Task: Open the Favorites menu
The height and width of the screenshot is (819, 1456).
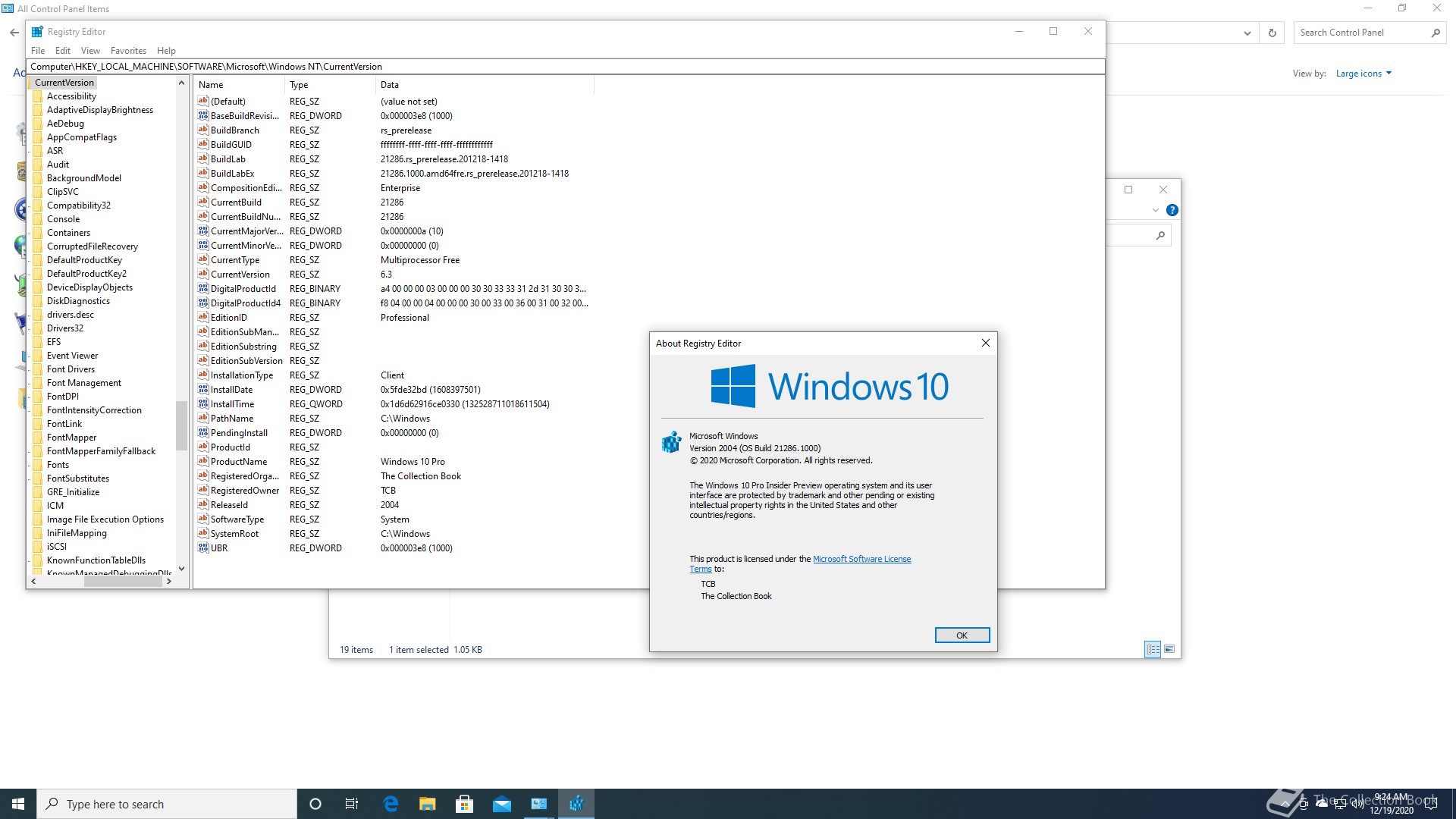Action: tap(128, 51)
